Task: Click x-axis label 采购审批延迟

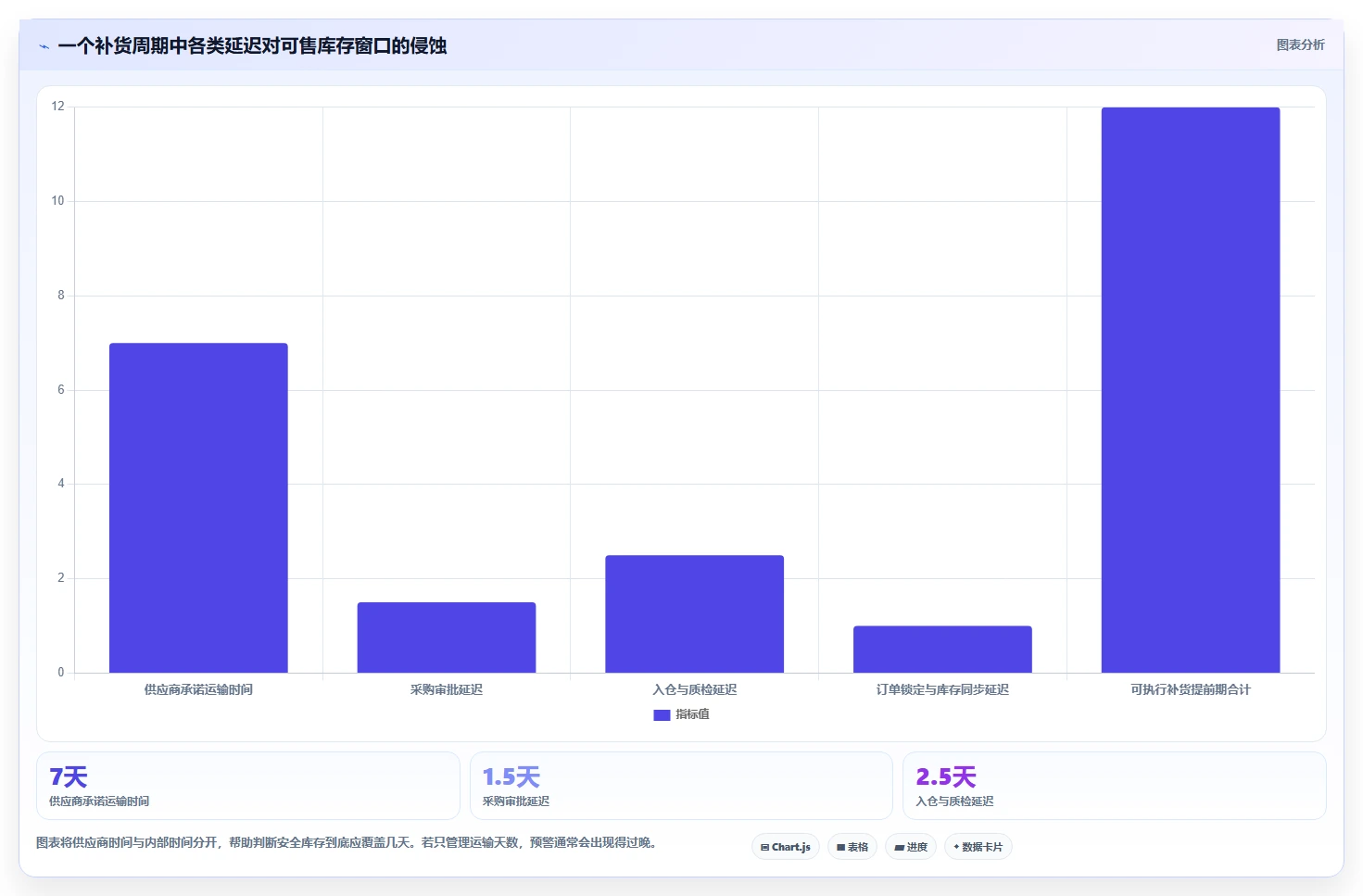Action: click(447, 689)
